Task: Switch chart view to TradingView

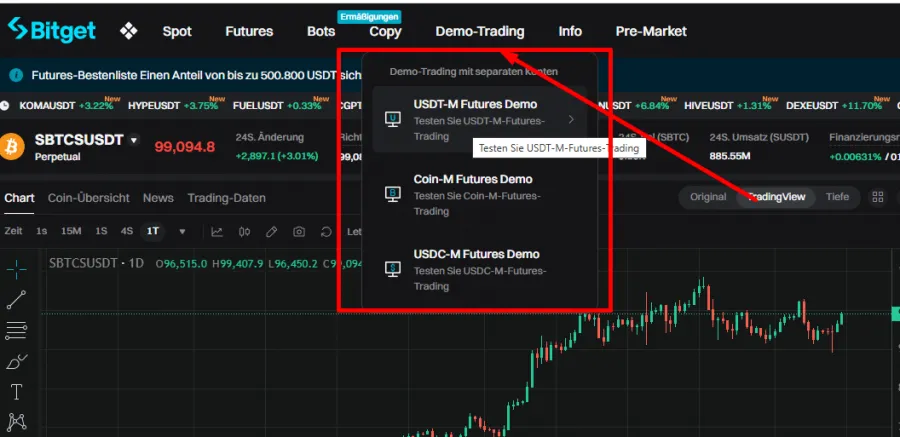Action: pyautogui.click(x=776, y=197)
